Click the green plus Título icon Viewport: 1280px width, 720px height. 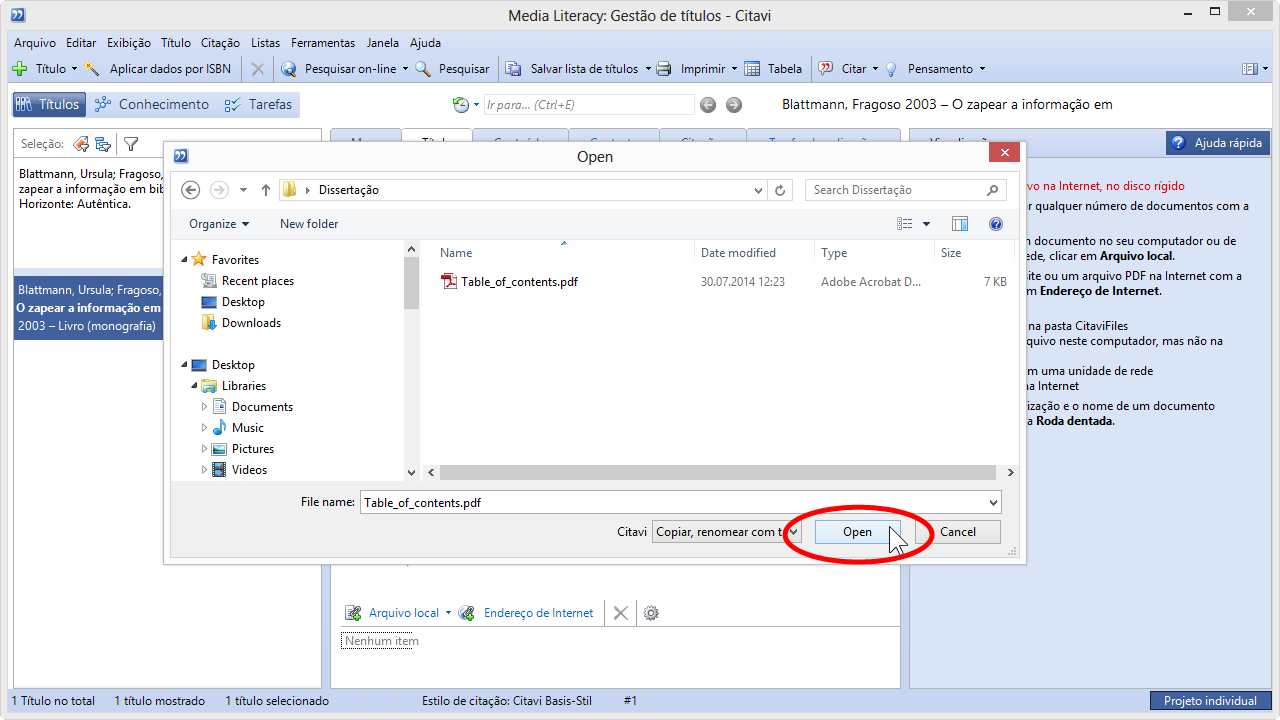click(x=20, y=69)
